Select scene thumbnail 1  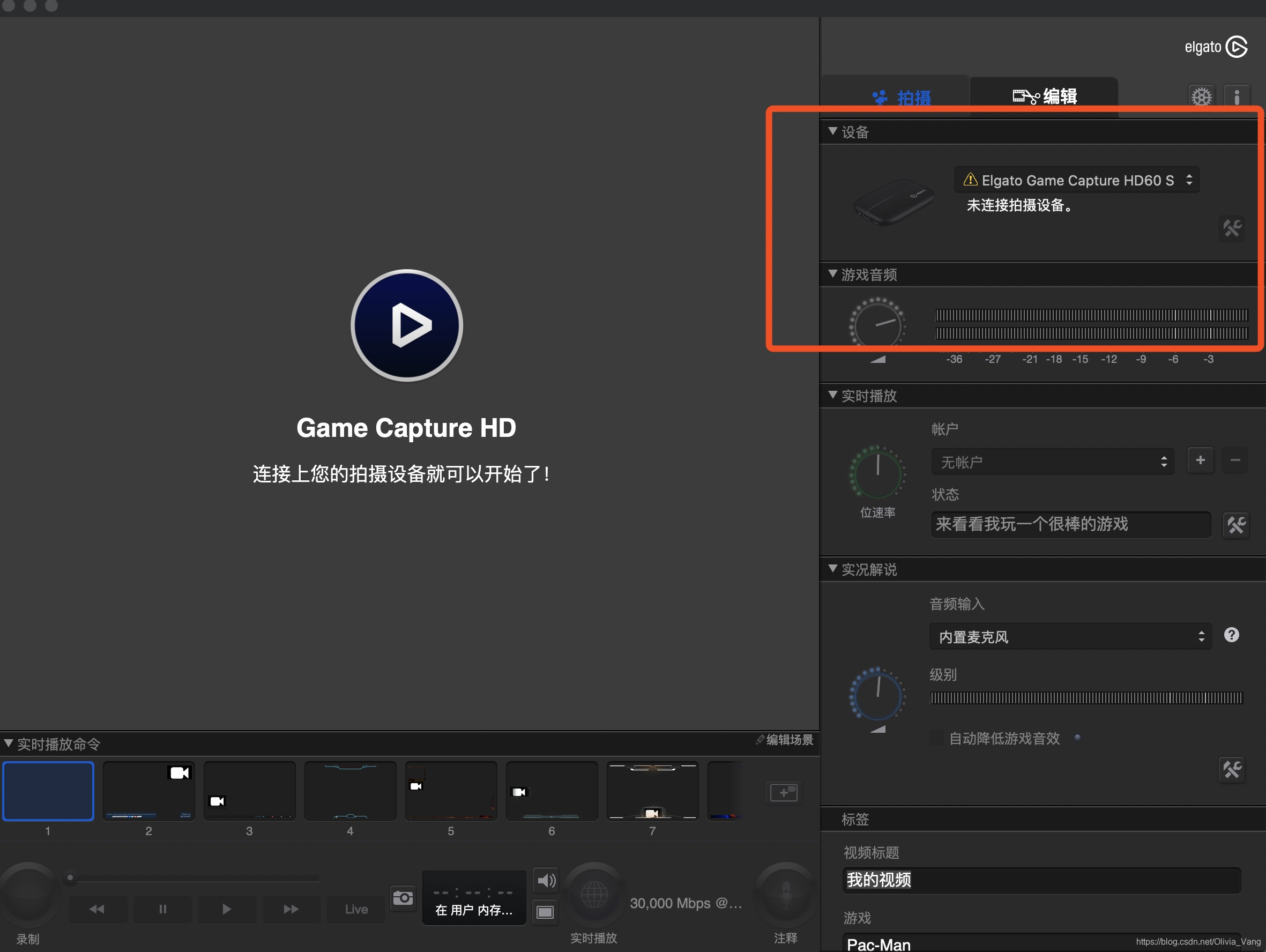point(48,791)
